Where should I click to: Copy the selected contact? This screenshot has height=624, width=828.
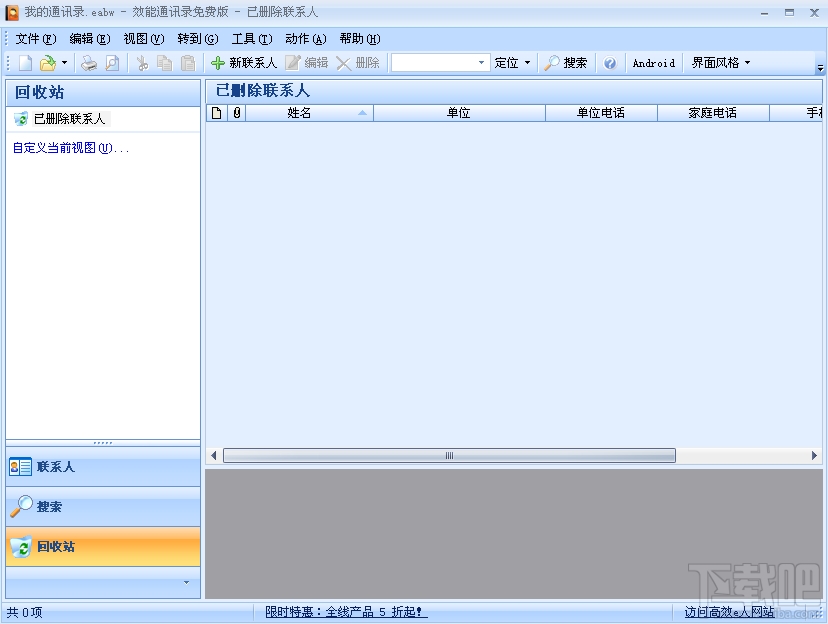(x=165, y=62)
